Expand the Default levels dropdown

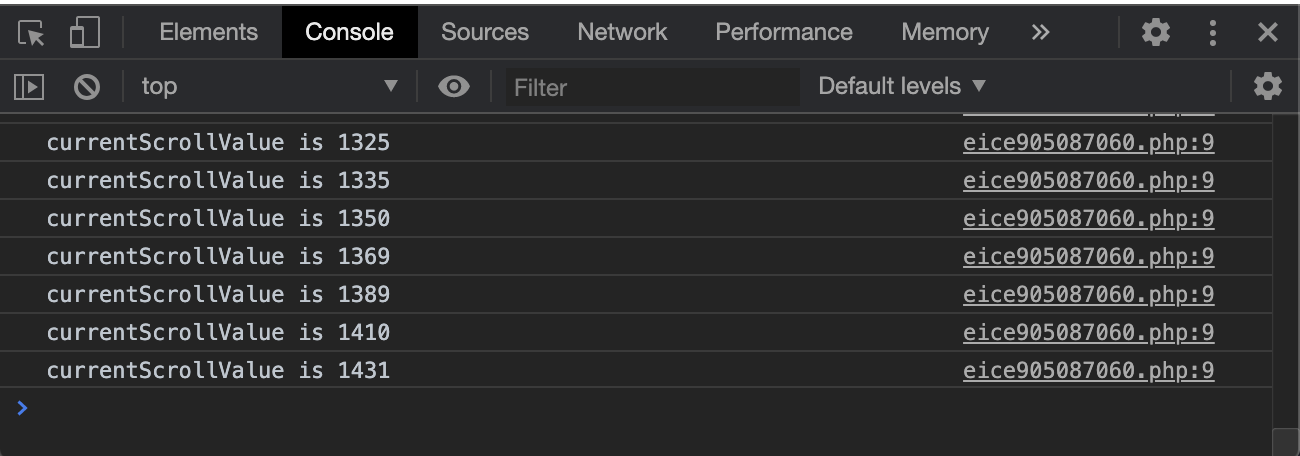[902, 87]
